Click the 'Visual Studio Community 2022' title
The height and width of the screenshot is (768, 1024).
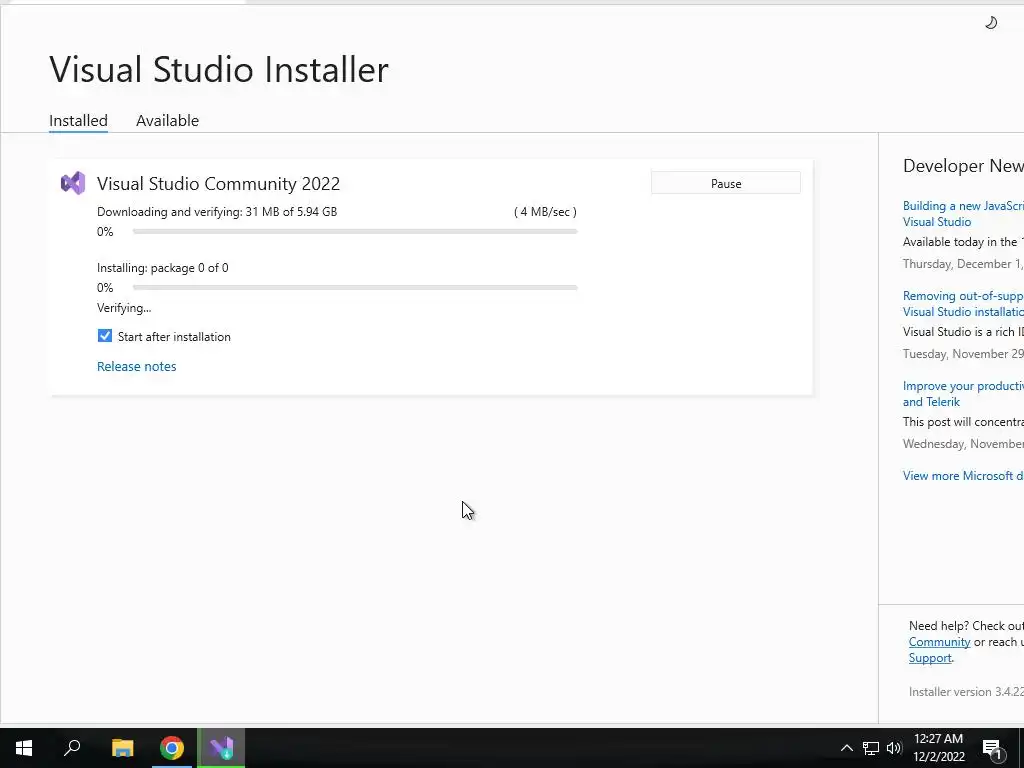218,184
